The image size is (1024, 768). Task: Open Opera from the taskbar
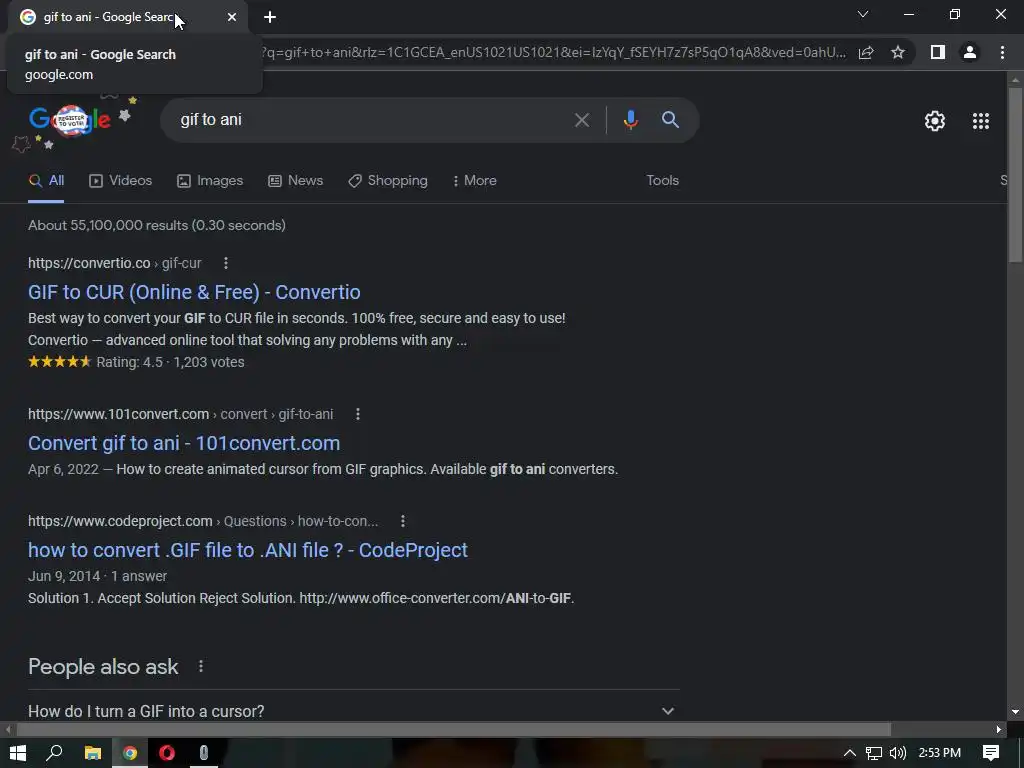tap(167, 753)
